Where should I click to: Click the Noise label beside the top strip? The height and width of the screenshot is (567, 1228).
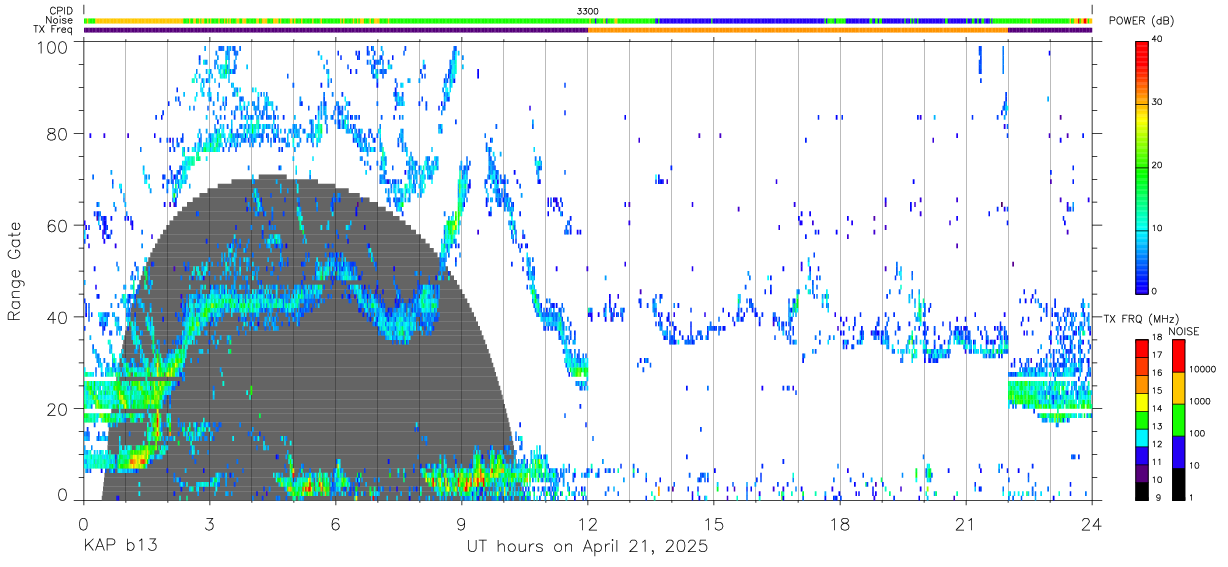pos(60,20)
